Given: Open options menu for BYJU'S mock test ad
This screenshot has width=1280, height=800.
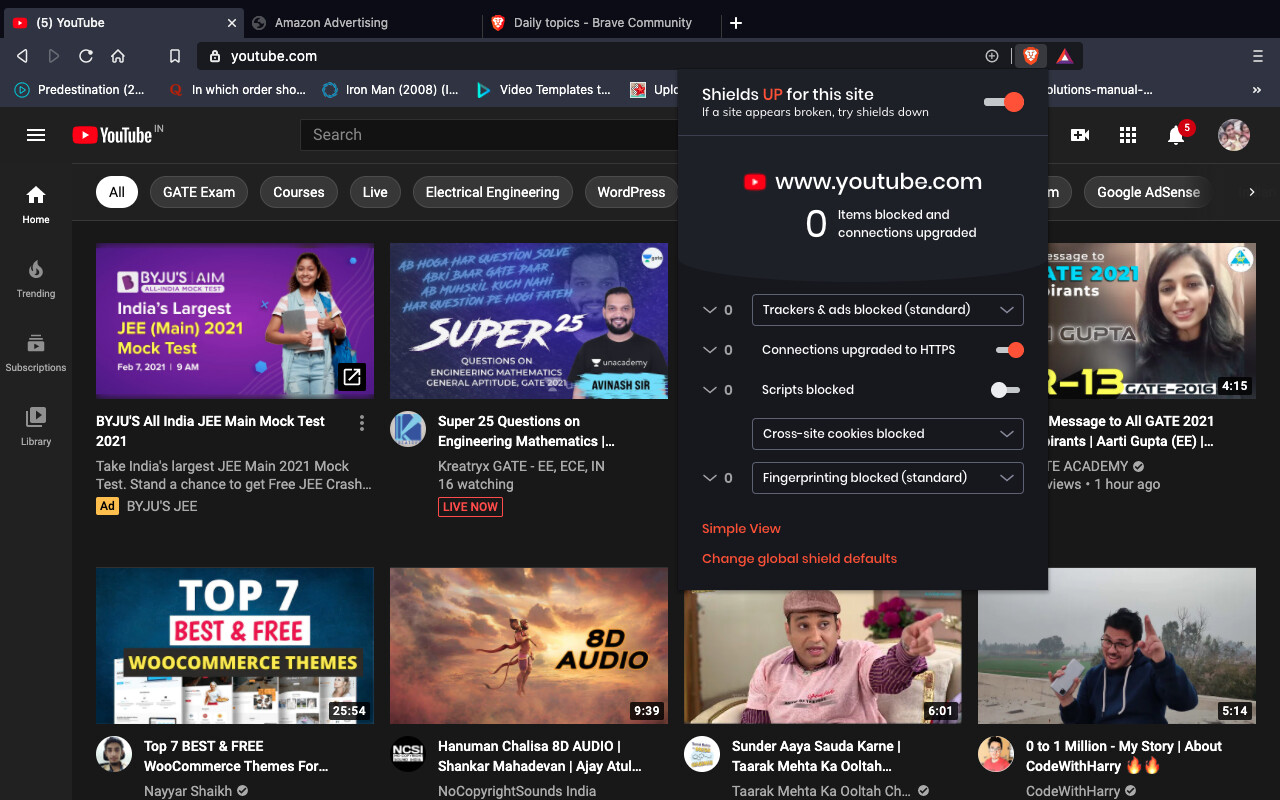Looking at the screenshot, I should coord(362,423).
